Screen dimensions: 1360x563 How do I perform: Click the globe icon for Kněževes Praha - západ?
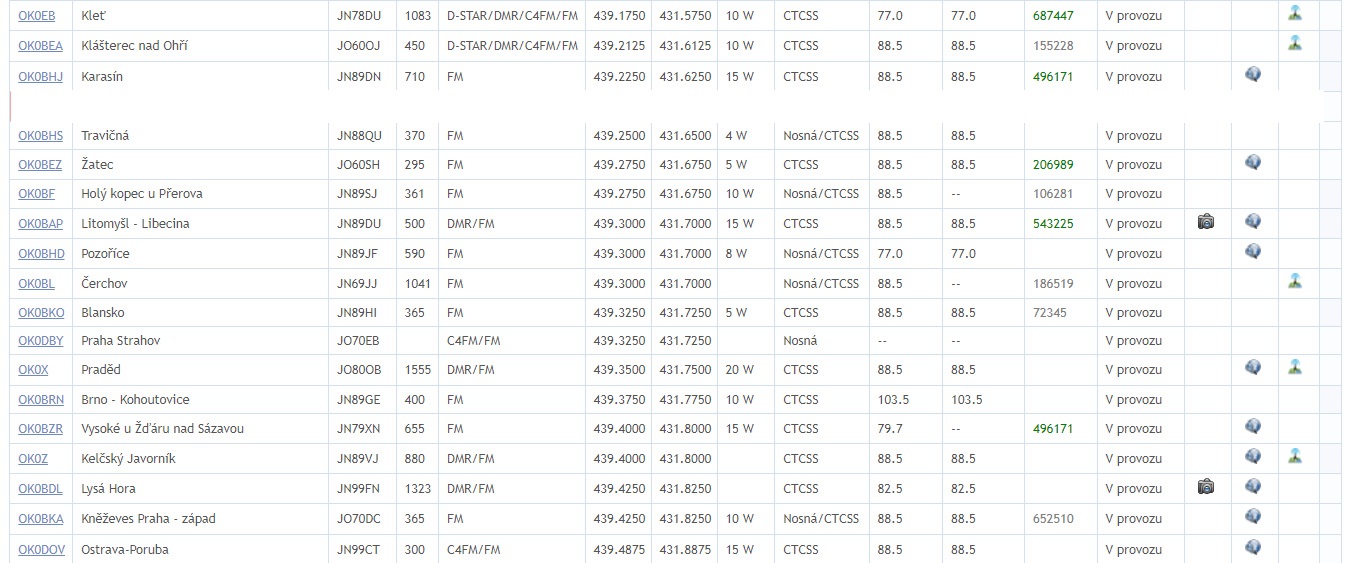[x=1253, y=517]
